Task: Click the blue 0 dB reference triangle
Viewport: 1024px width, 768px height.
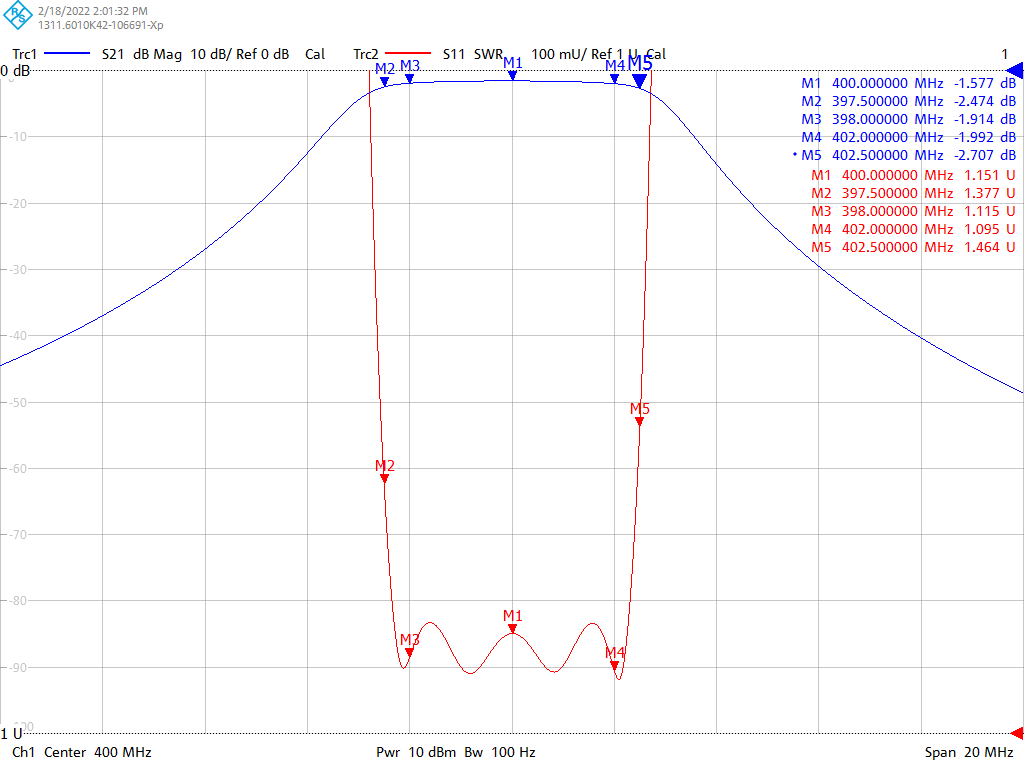Action: (1015, 71)
